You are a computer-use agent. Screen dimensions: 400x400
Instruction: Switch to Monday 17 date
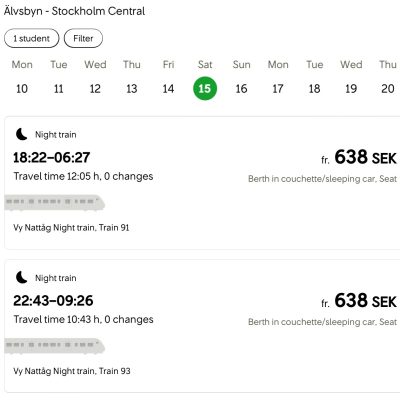[278, 78]
